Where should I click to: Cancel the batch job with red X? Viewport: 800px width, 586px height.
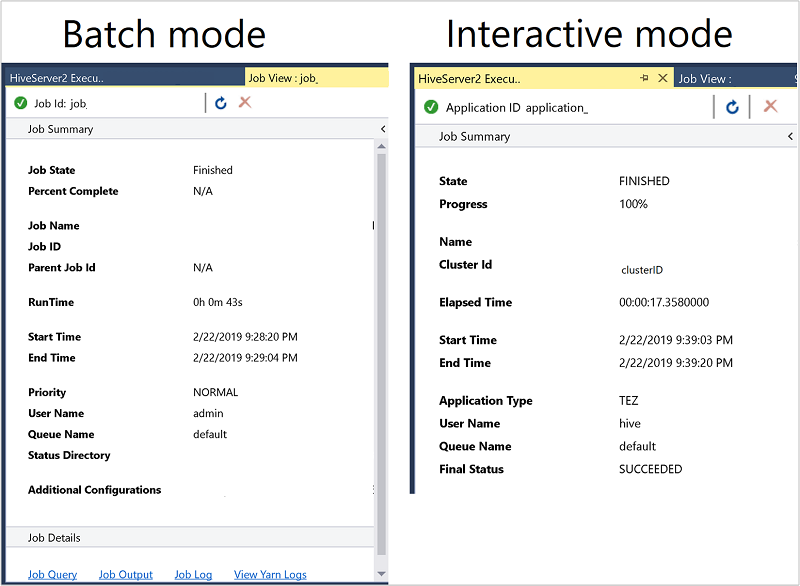pos(244,101)
